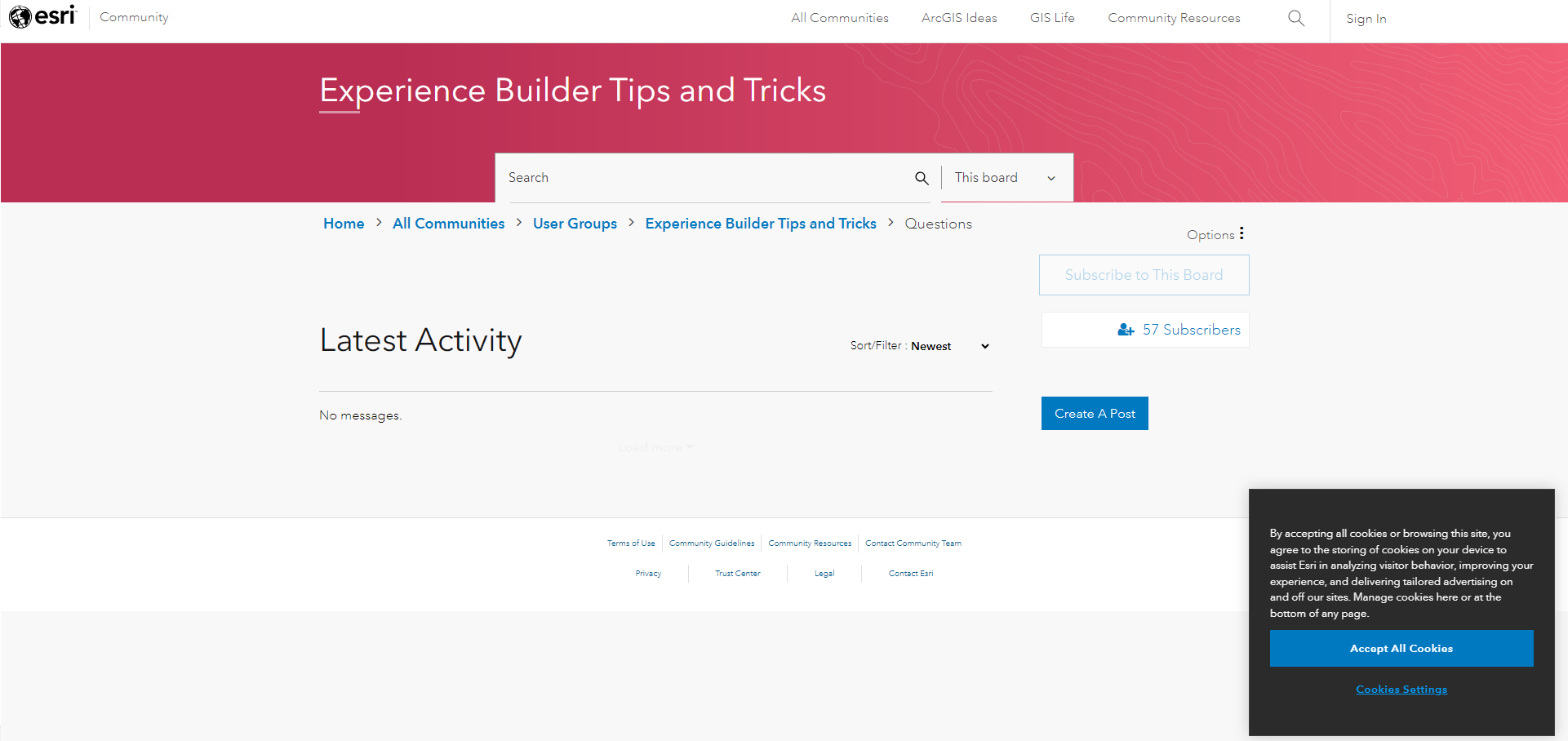Accept All Cookies in the consent banner

1401,648
